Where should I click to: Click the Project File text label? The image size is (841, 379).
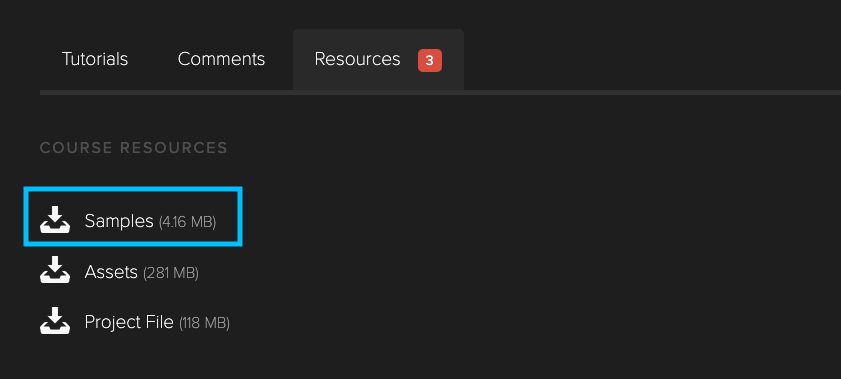click(x=129, y=322)
